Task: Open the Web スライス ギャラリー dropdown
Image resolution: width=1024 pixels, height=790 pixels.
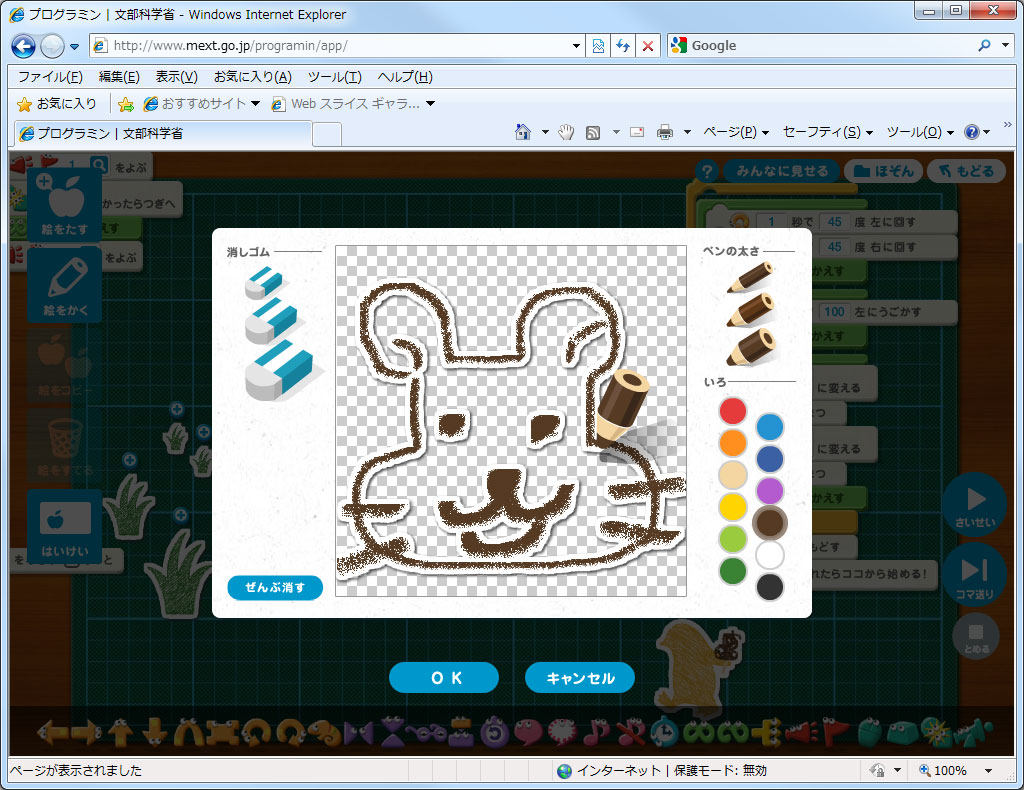Action: pyautogui.click(x=353, y=104)
